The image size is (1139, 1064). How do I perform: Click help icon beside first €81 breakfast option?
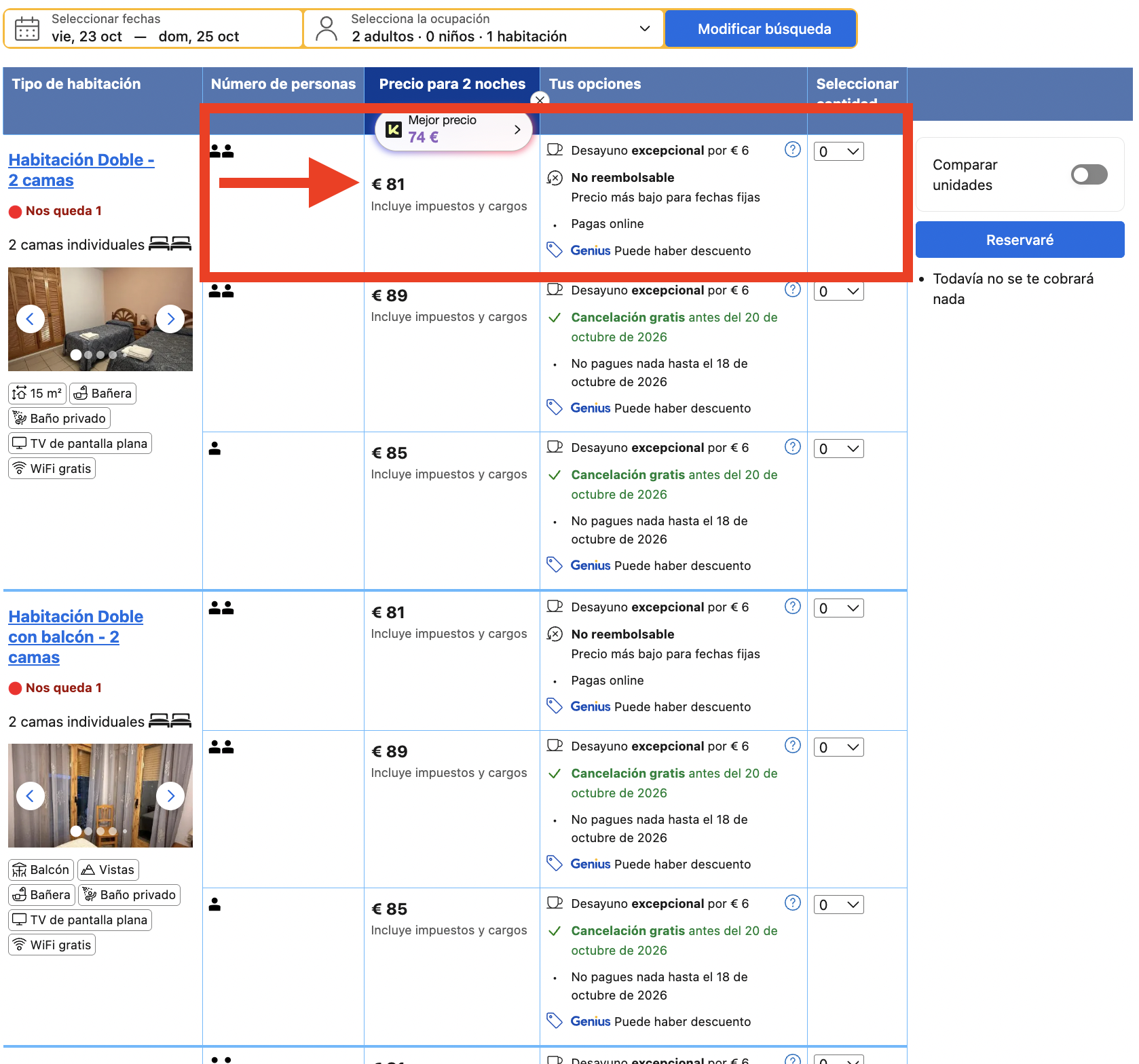click(792, 149)
